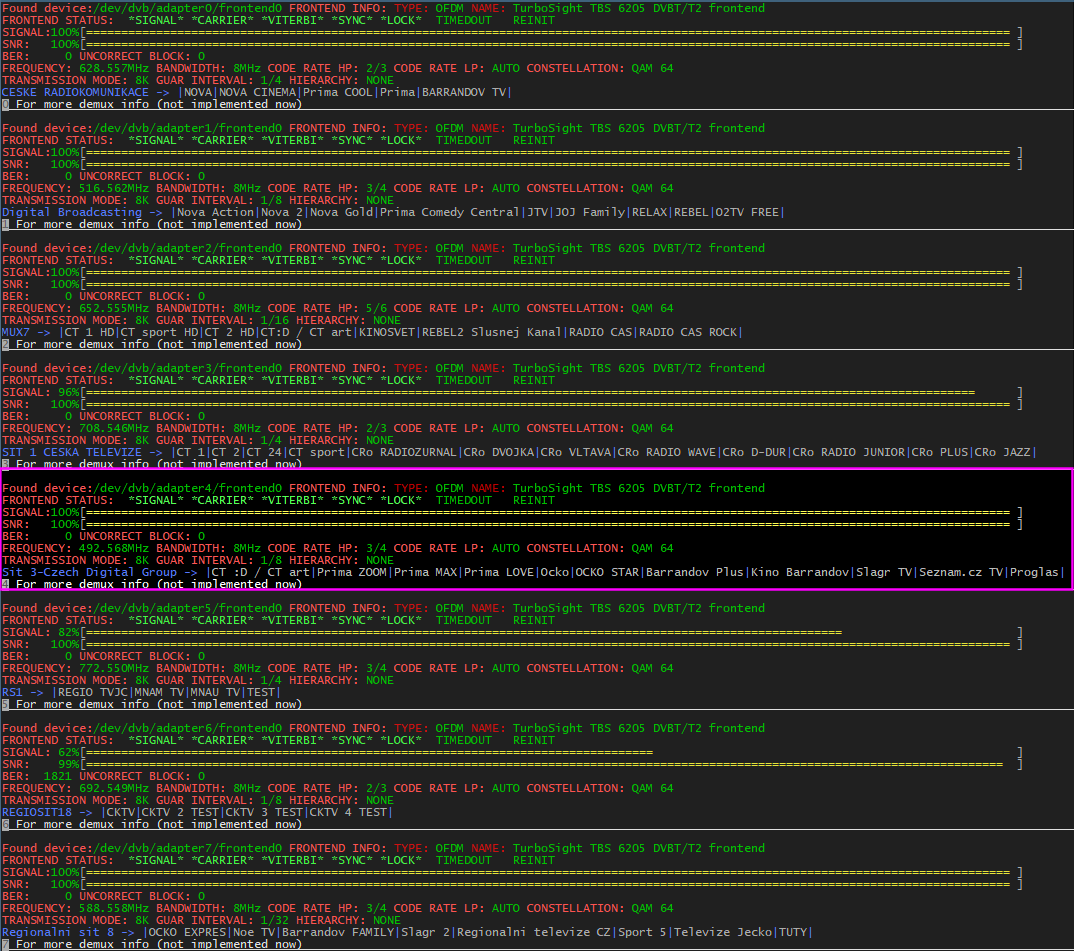Click the Prima LOVE channel
This screenshot has width=1074, height=951.
[x=499, y=572]
